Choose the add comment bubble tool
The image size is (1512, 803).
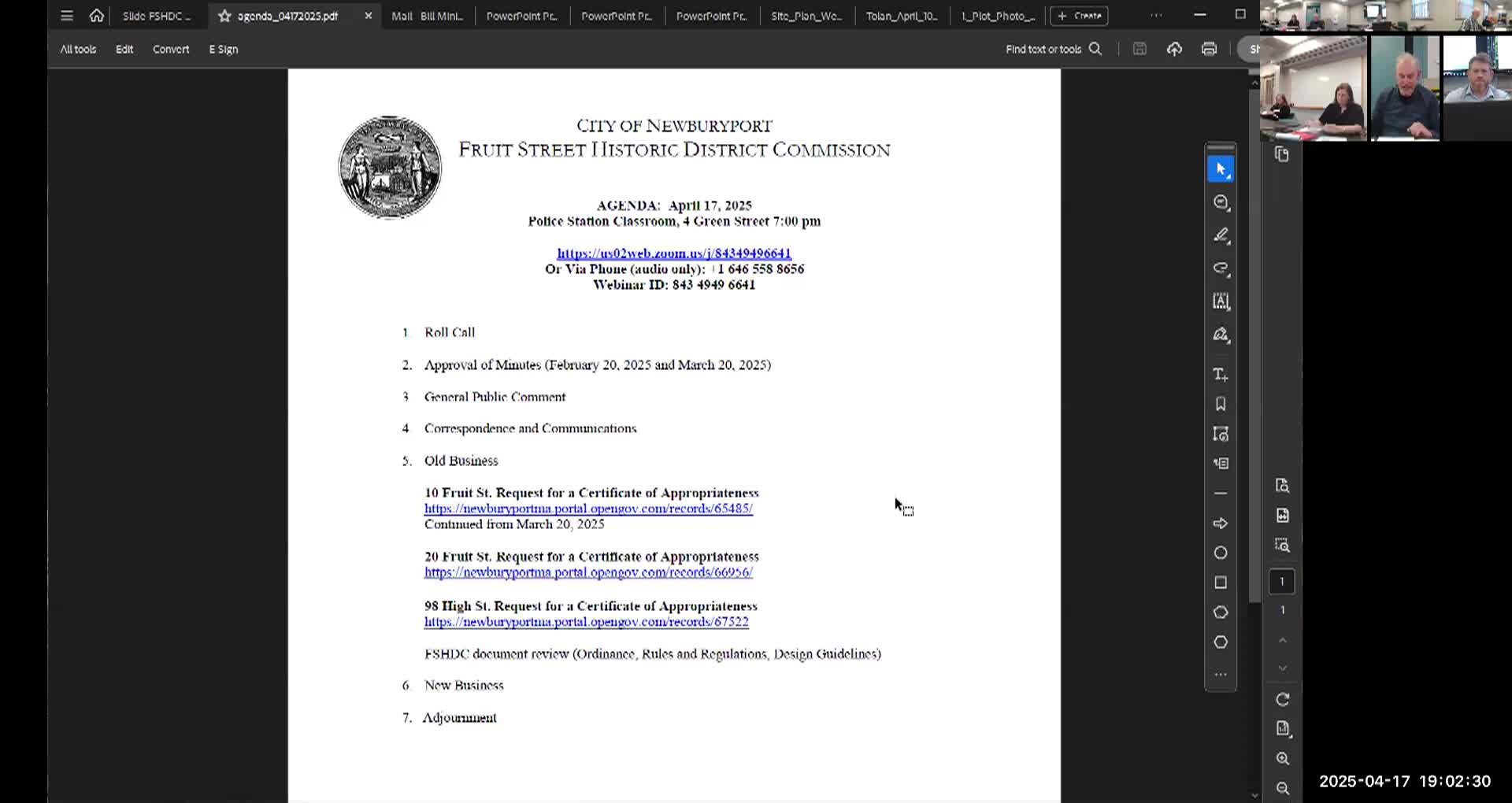click(x=1221, y=202)
